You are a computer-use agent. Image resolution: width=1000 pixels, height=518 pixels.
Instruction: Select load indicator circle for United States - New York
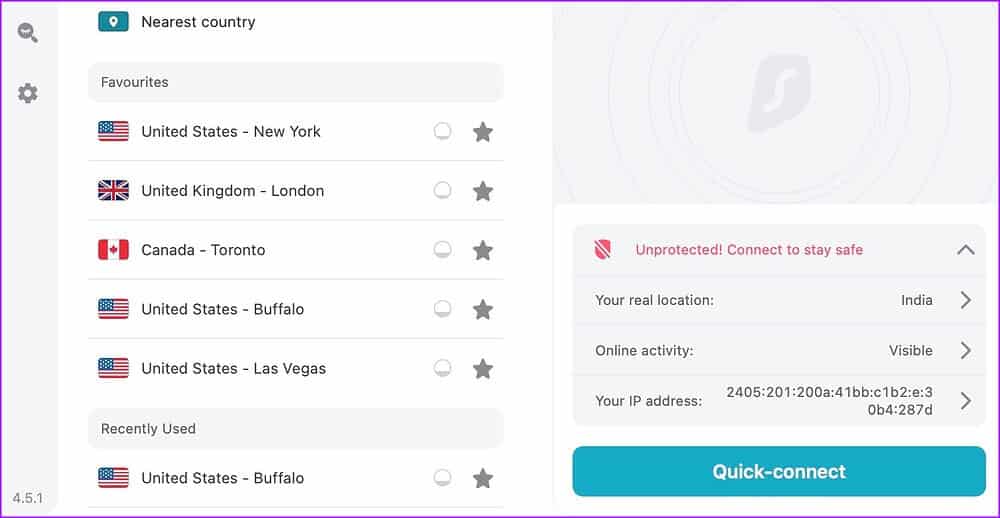pyautogui.click(x=442, y=131)
